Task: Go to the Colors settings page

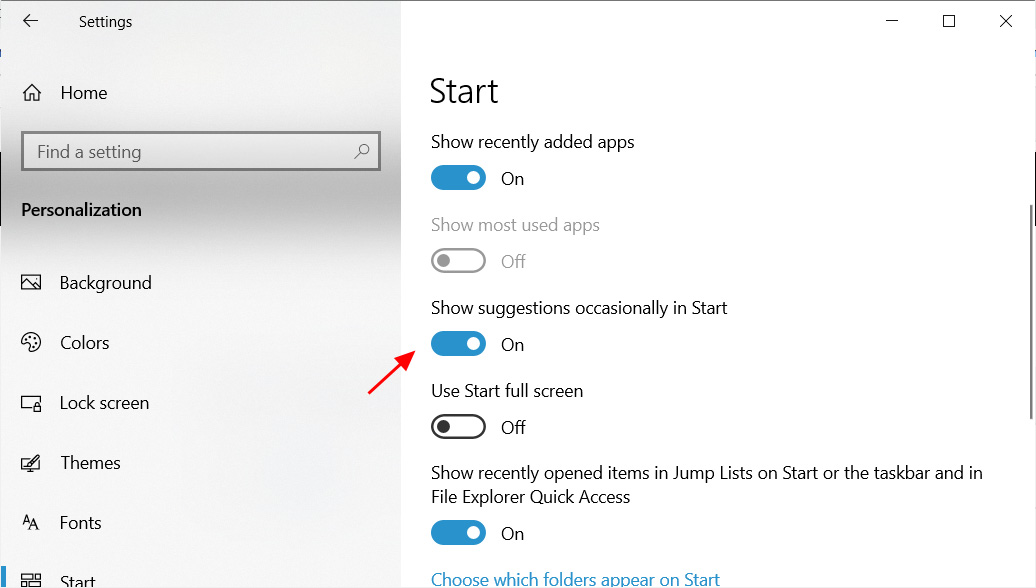Action: pyautogui.click(x=85, y=343)
